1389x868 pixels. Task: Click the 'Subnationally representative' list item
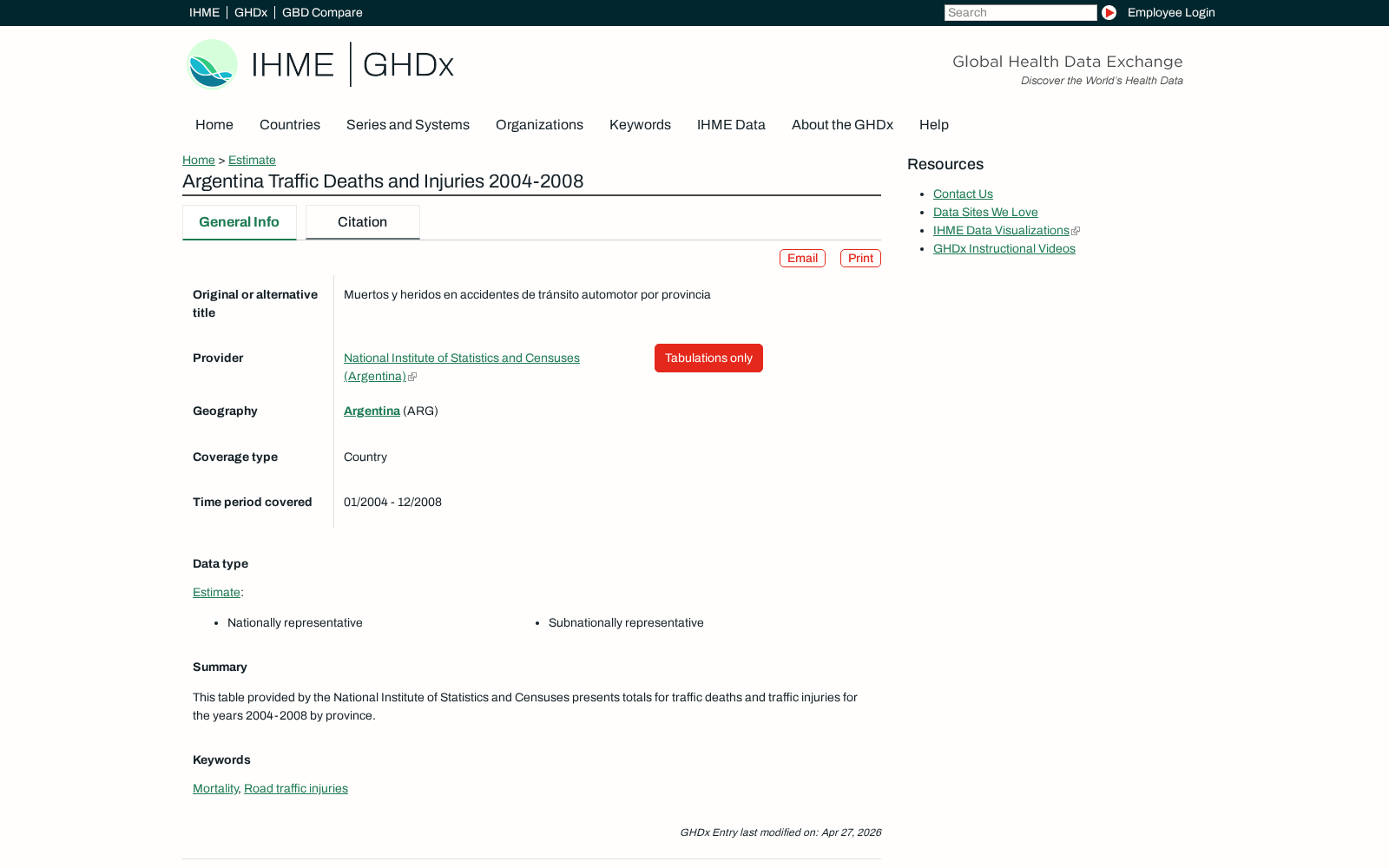point(626,623)
